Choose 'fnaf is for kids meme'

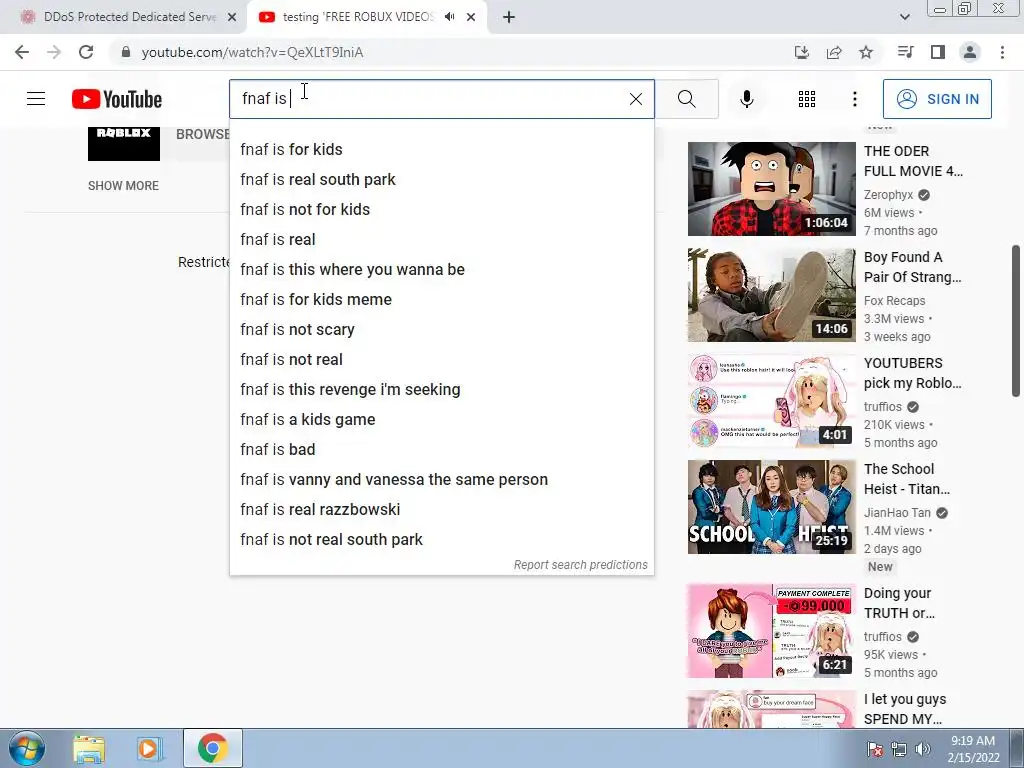coord(441,300)
